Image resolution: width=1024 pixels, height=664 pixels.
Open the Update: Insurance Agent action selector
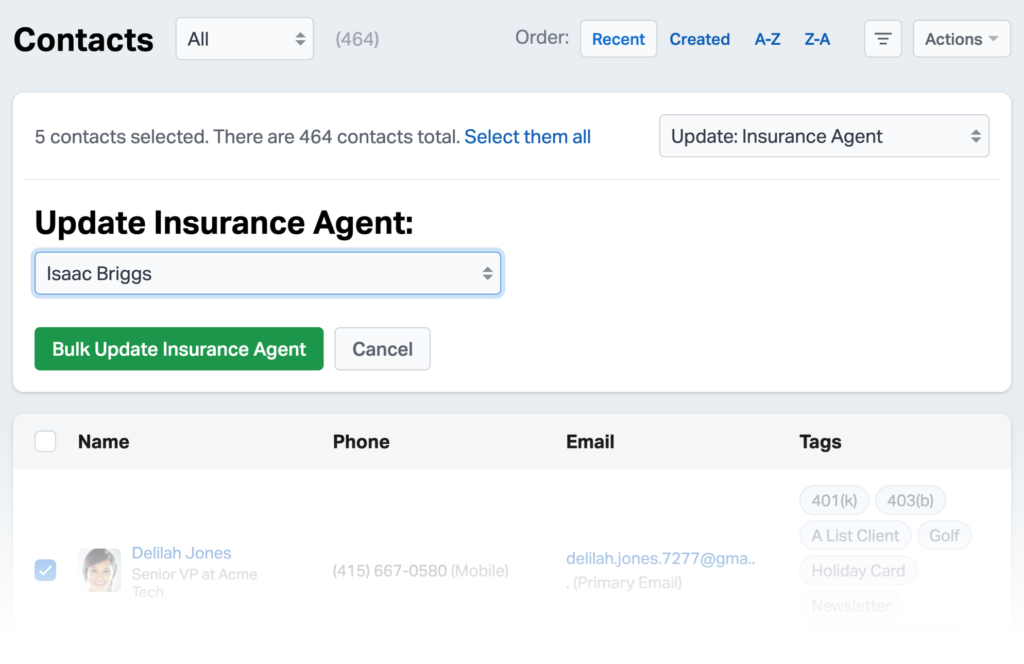(x=823, y=136)
